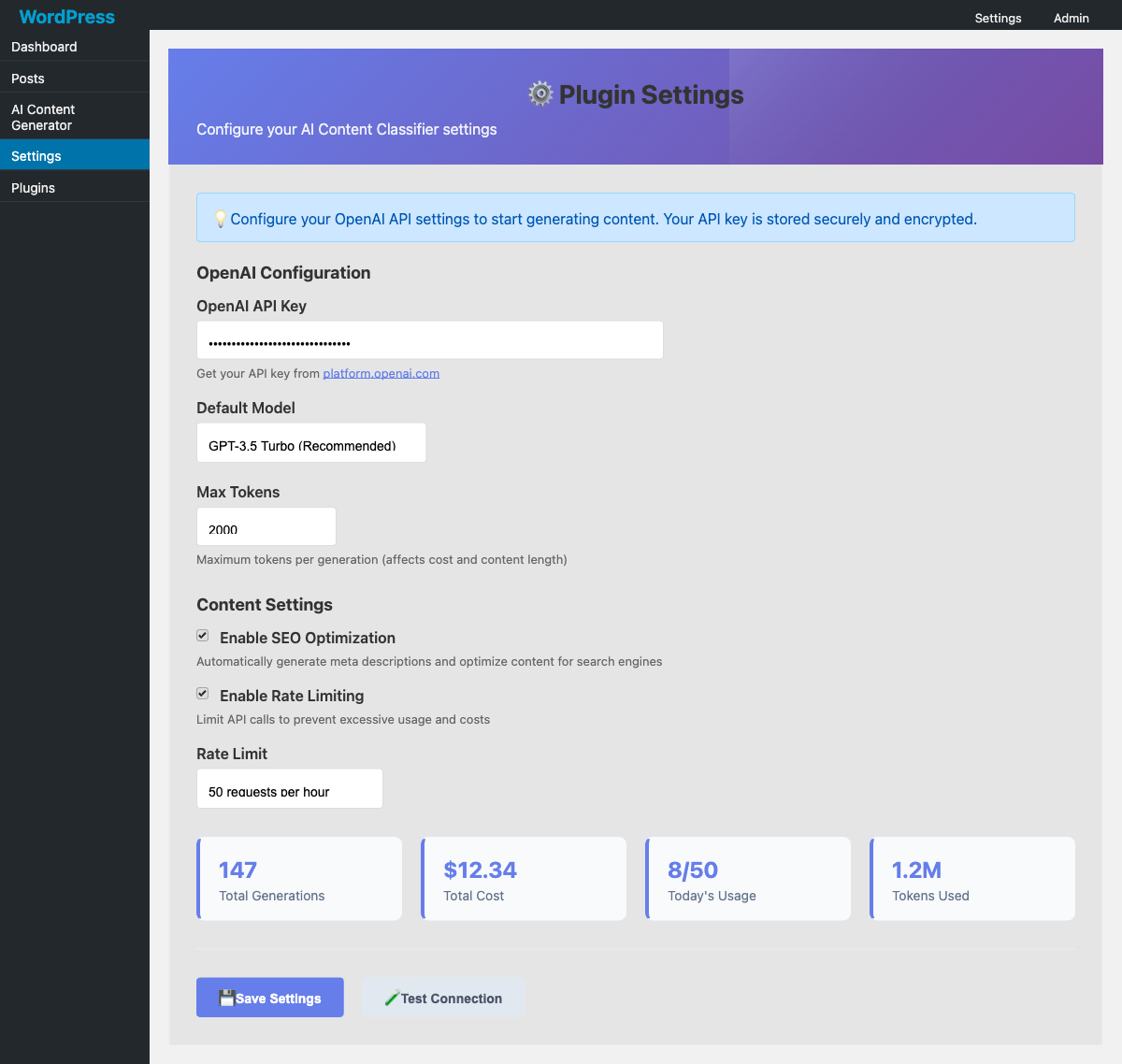Navigate to Posts in the sidebar
Screen dimensions: 1122x1064
27,79
